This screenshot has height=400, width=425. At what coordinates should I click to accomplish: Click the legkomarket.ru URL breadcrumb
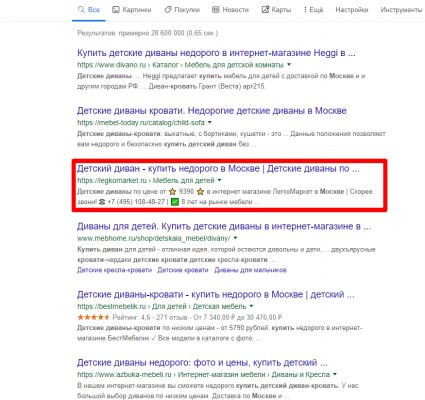(146, 180)
